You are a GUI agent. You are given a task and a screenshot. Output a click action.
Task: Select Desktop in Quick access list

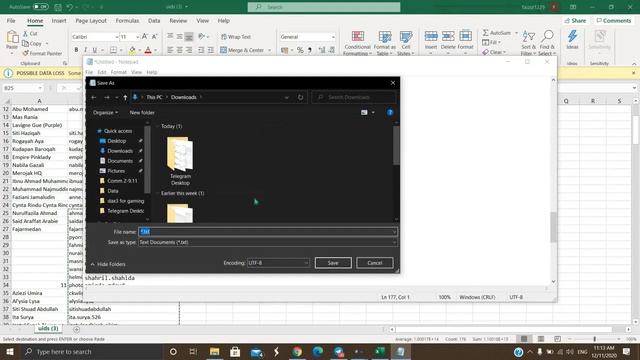click(x=116, y=141)
